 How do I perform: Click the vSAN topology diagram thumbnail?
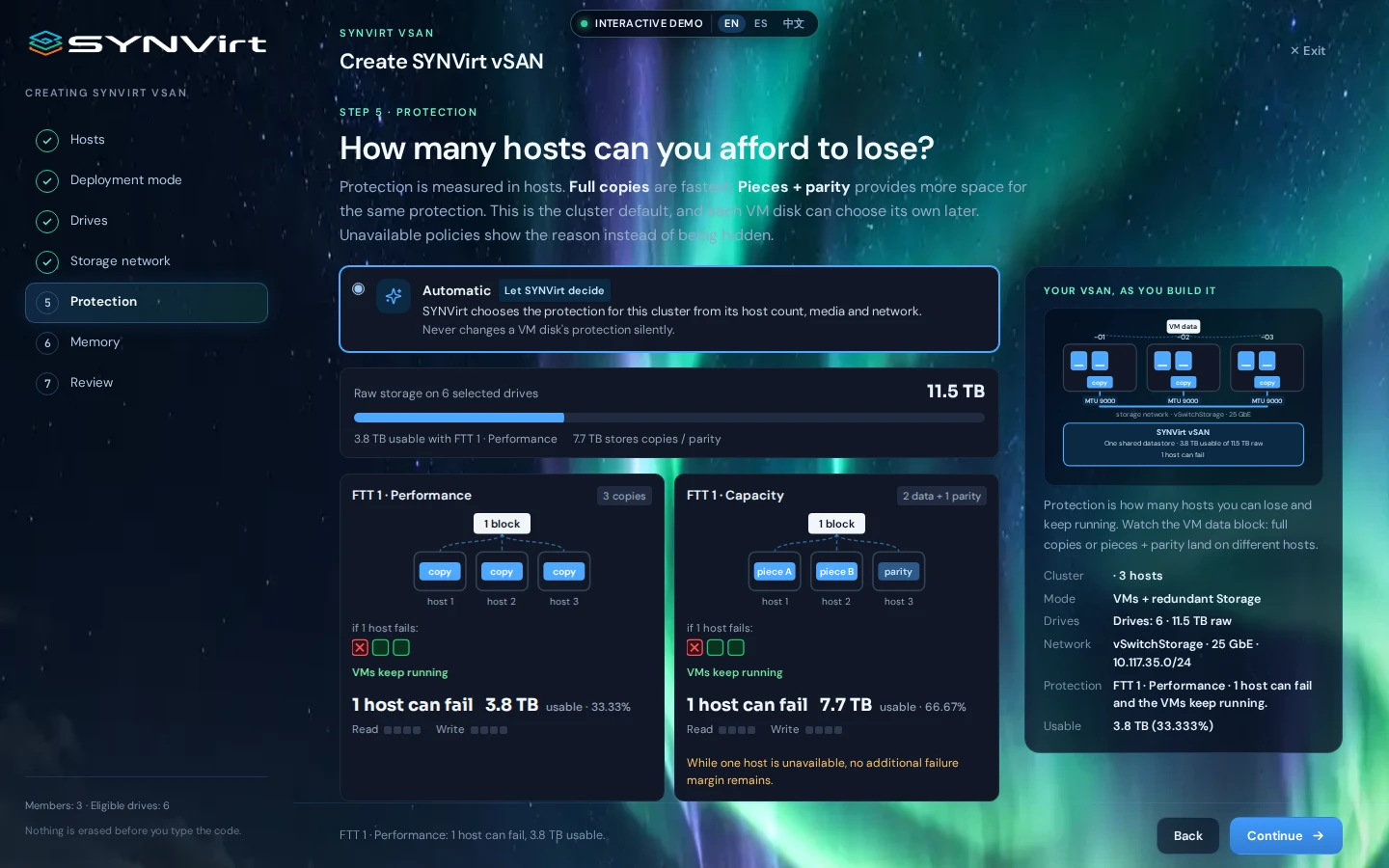(1184, 396)
